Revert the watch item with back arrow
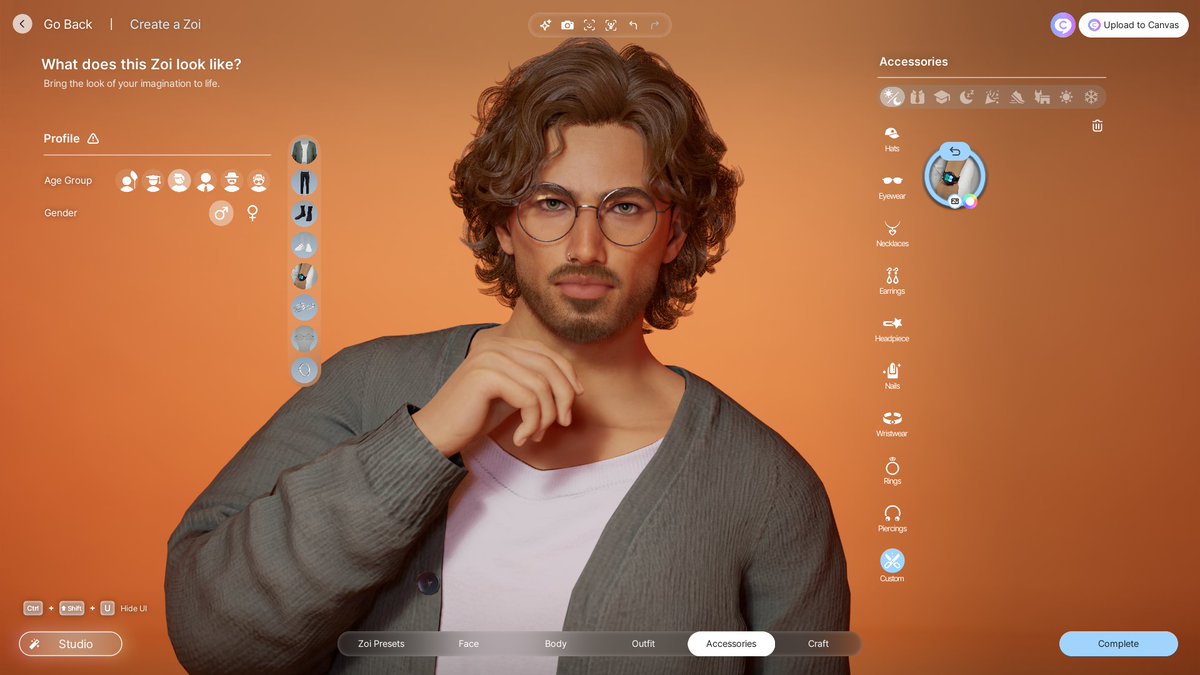 pos(954,151)
